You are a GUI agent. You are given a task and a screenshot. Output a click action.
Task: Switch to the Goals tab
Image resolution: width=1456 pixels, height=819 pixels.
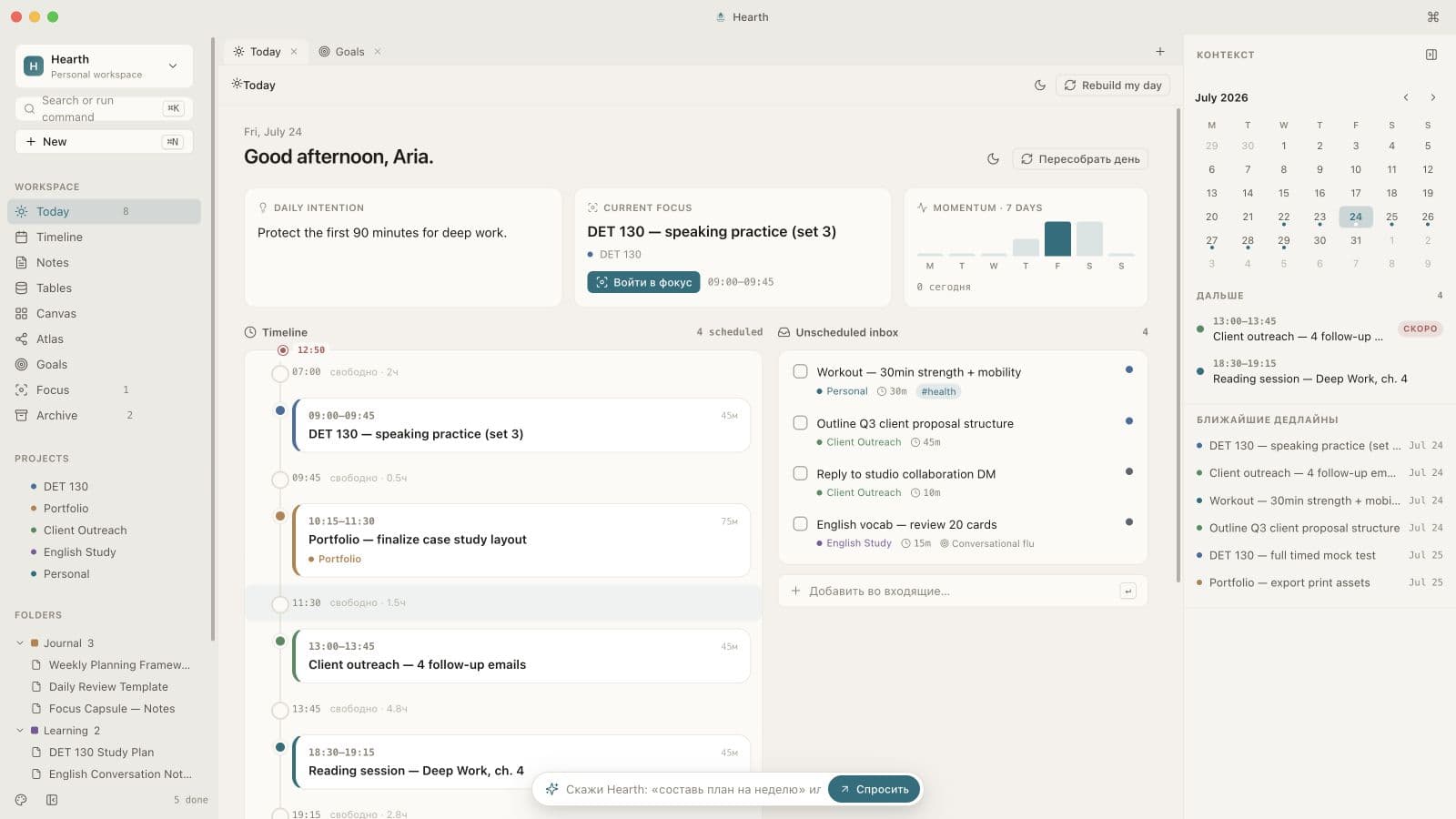pyautogui.click(x=349, y=52)
